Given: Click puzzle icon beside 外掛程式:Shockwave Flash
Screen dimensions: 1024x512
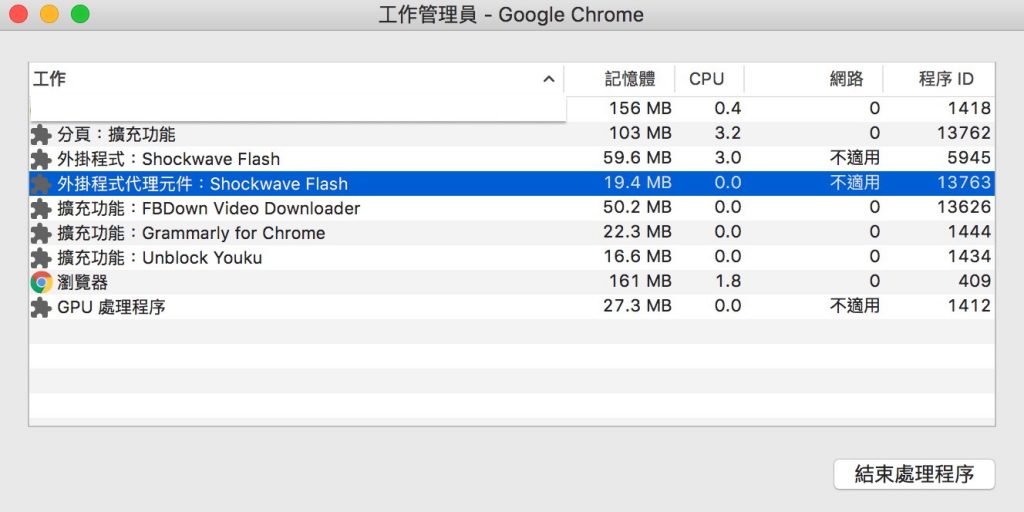Looking at the screenshot, I should click(x=41, y=159).
